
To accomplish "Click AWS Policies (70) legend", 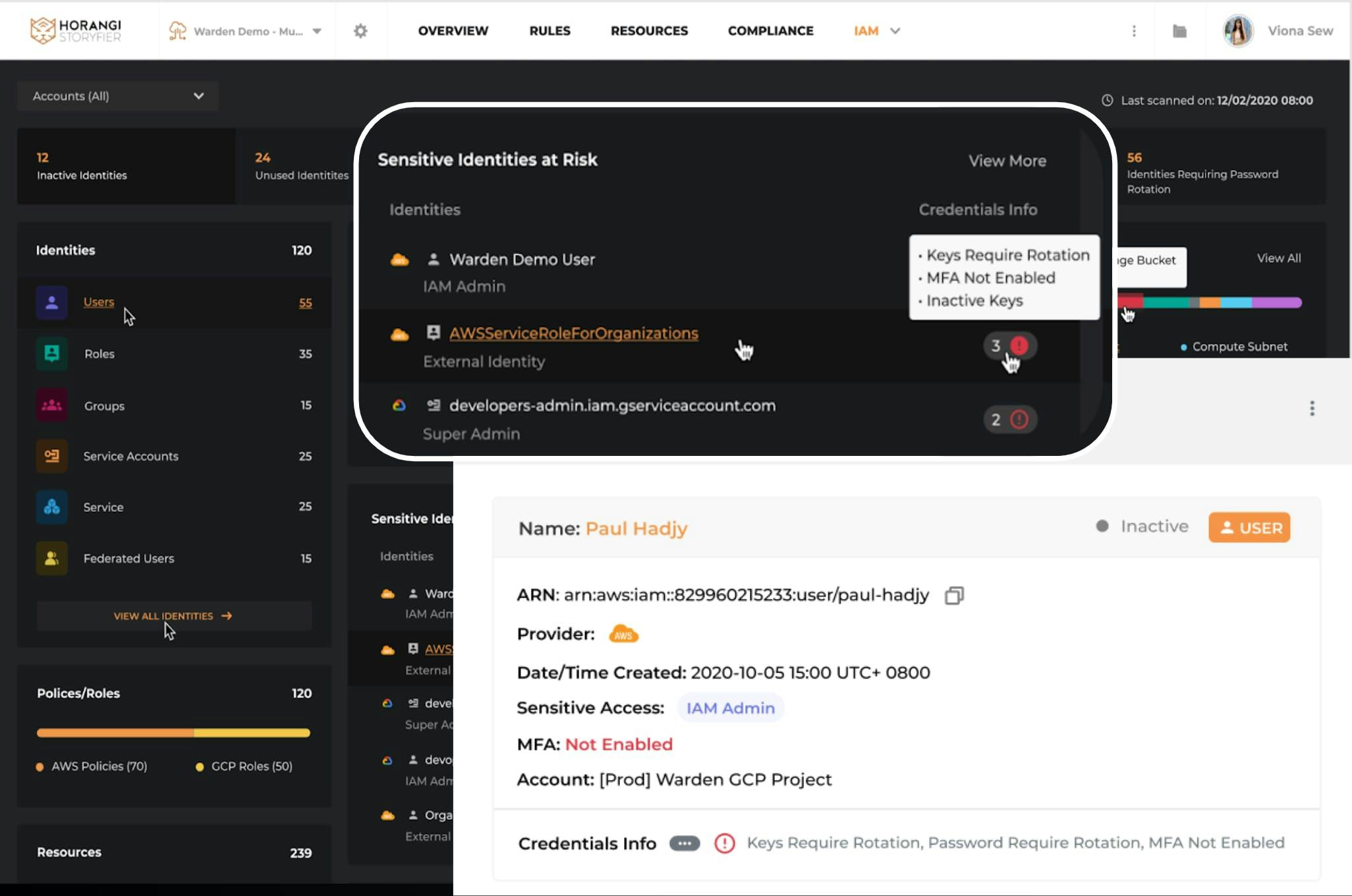I will point(92,766).
